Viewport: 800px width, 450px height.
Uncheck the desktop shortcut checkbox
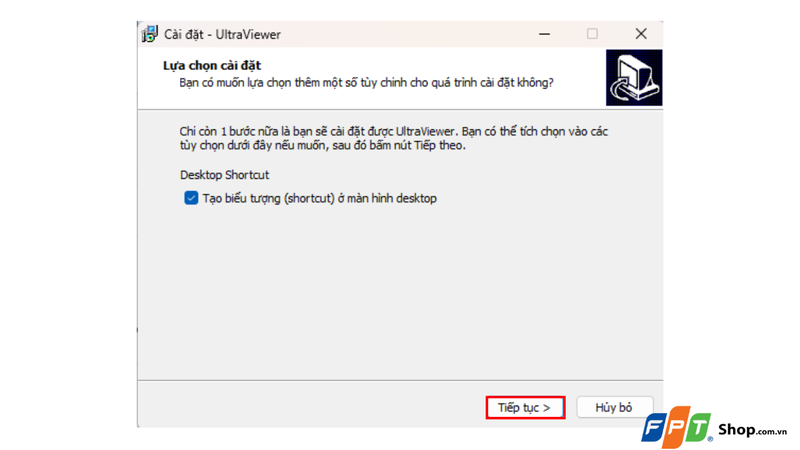coord(191,198)
